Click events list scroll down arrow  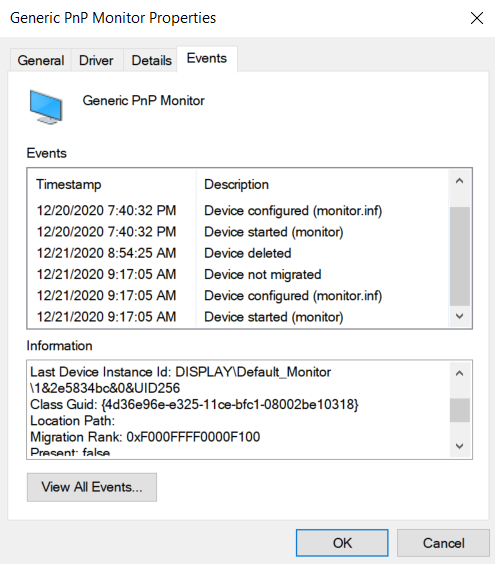click(x=459, y=316)
